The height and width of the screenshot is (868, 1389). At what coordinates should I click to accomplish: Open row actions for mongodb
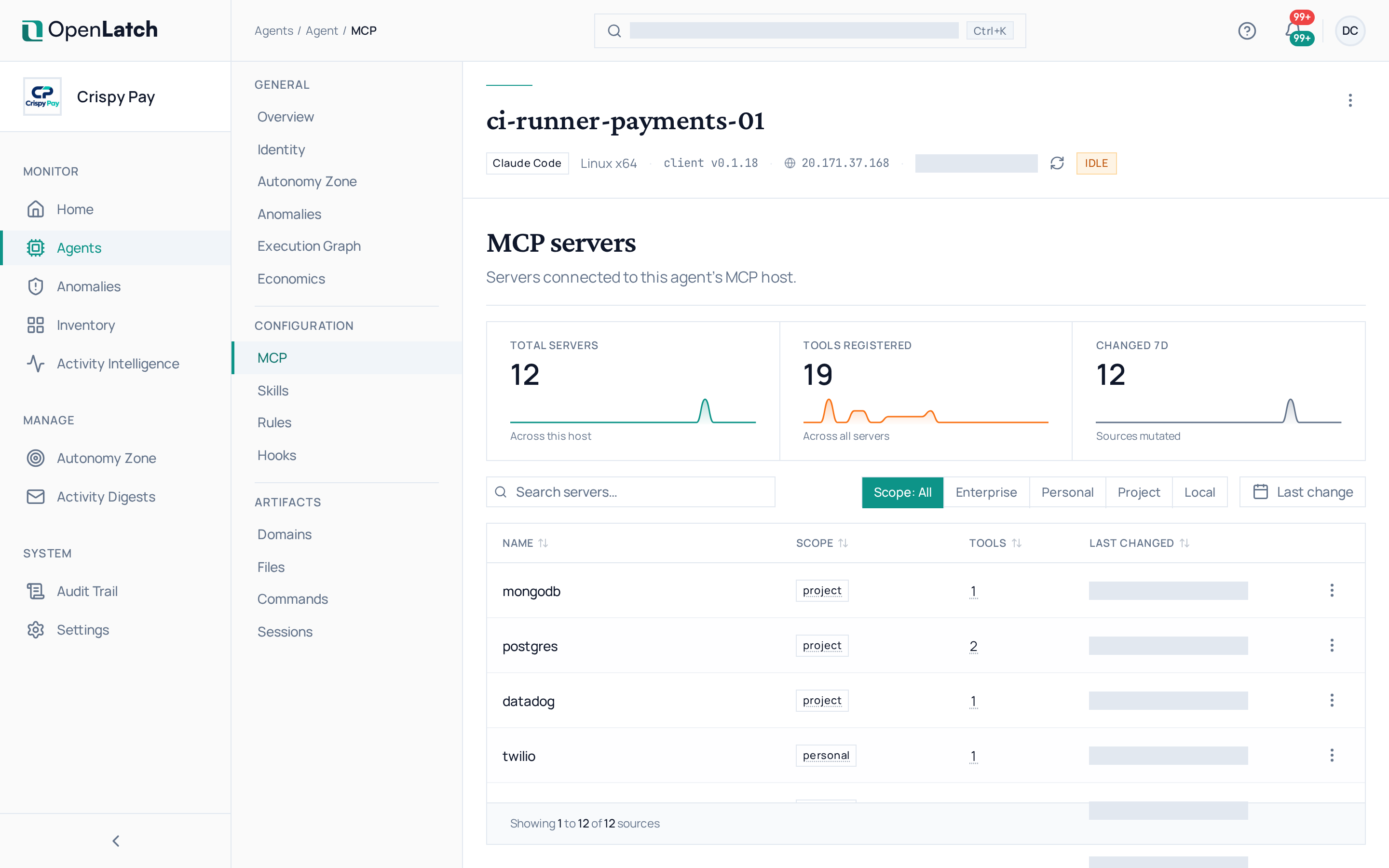pyautogui.click(x=1332, y=590)
